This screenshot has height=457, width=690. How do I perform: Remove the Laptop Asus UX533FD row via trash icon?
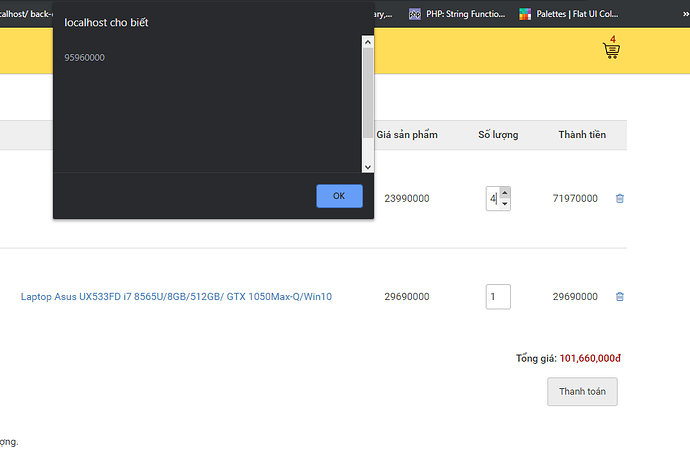(x=619, y=297)
